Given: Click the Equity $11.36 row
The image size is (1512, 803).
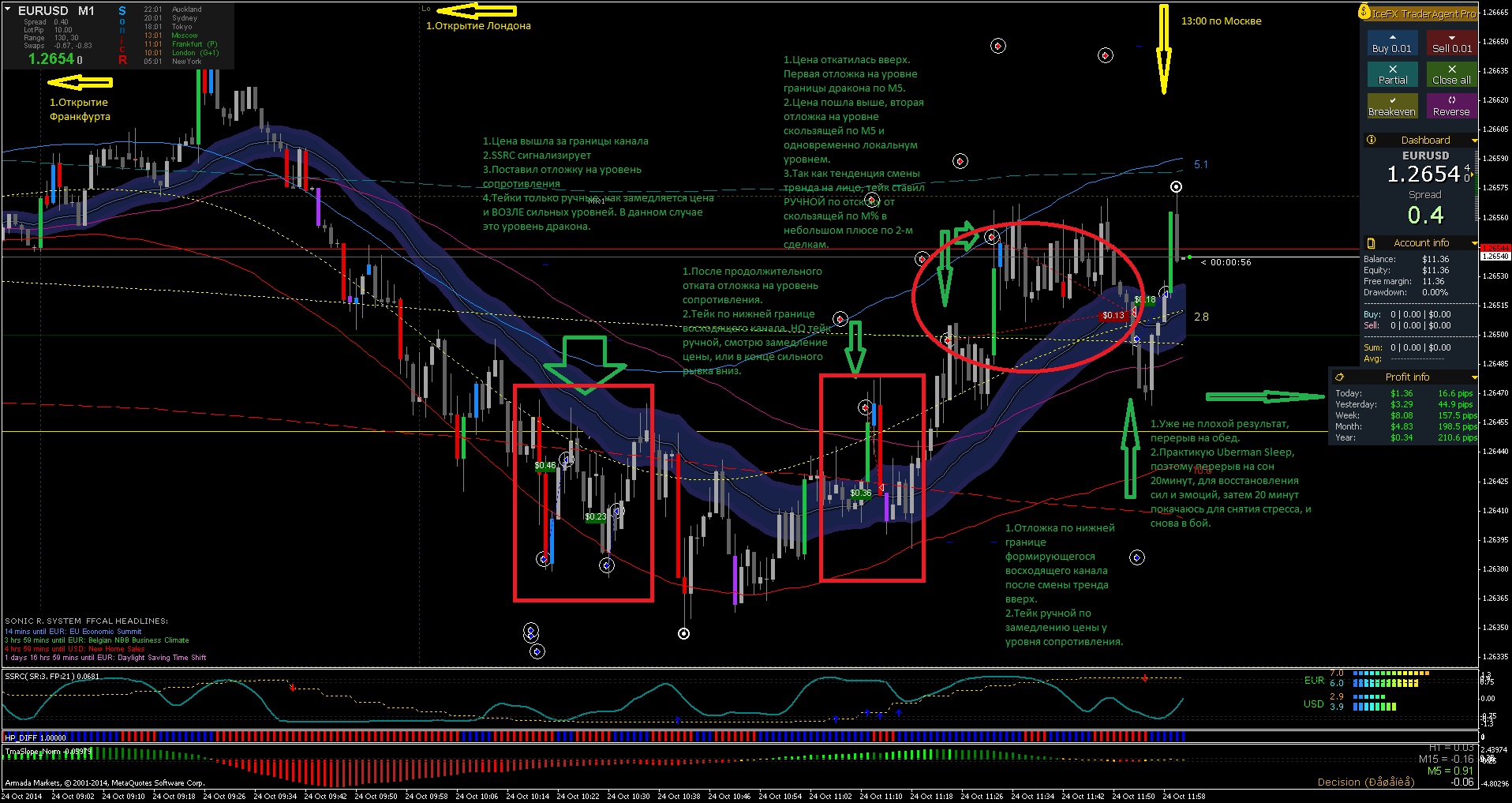Looking at the screenshot, I should (x=1406, y=270).
